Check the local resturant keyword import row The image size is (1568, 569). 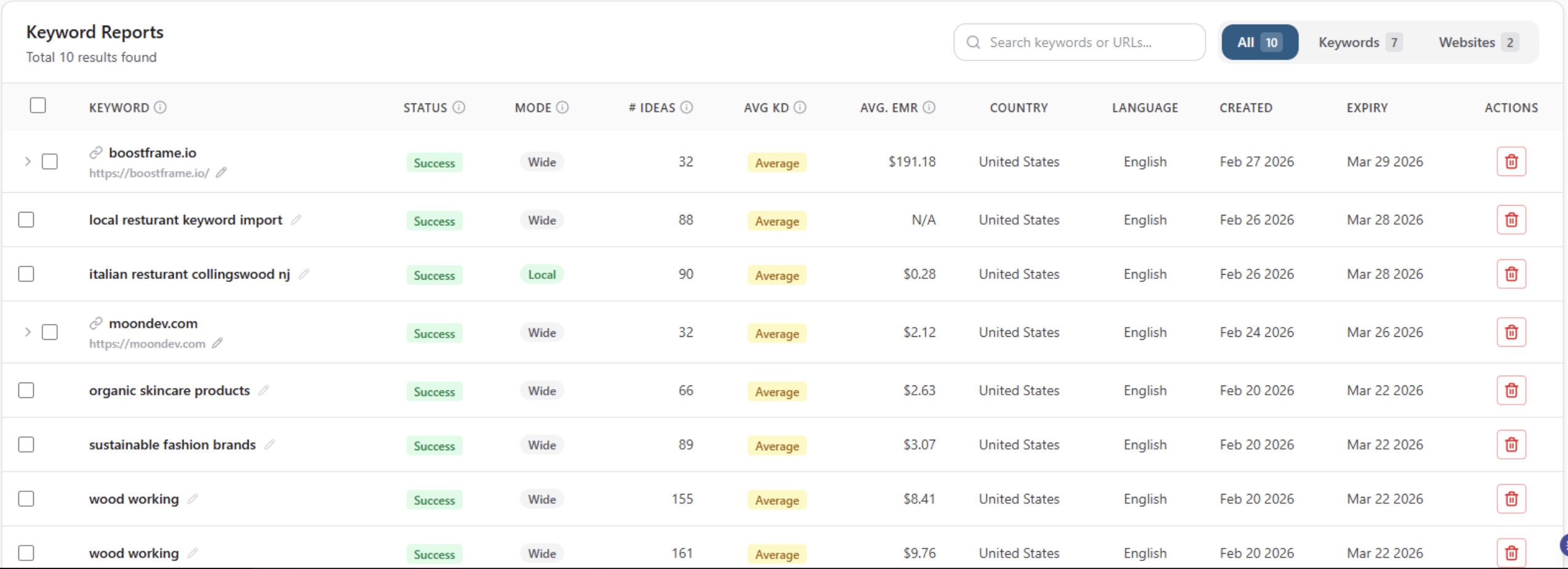pos(26,220)
